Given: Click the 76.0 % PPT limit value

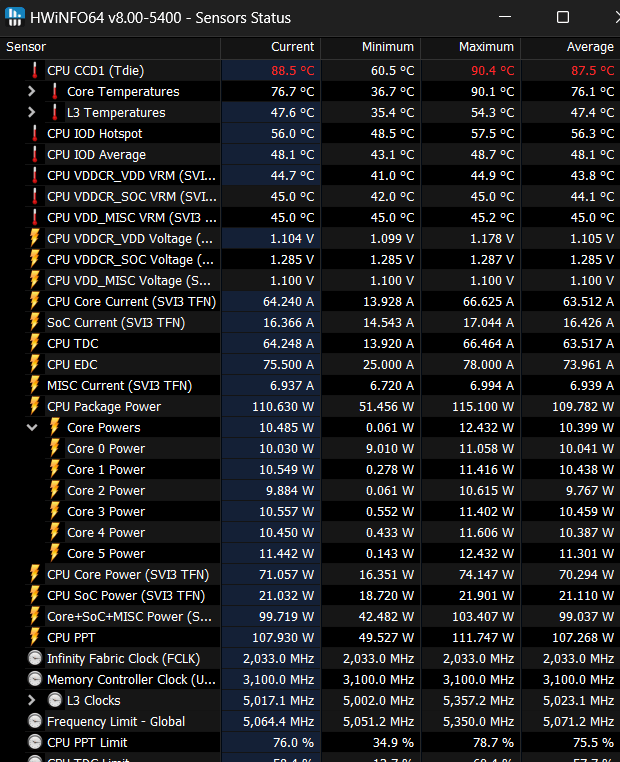Looking at the screenshot, I should 293,743.
